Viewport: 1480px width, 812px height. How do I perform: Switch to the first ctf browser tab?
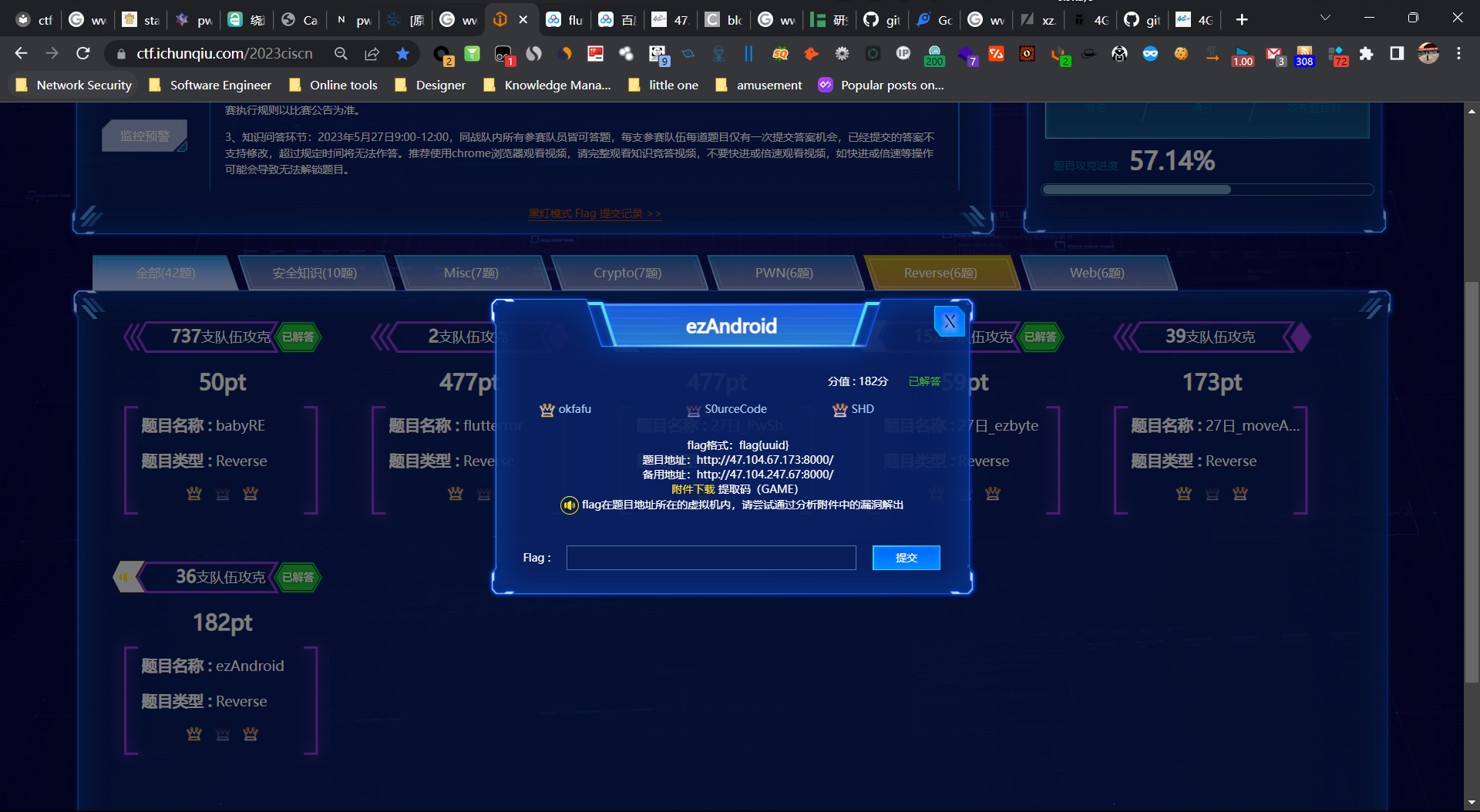pos(34,20)
